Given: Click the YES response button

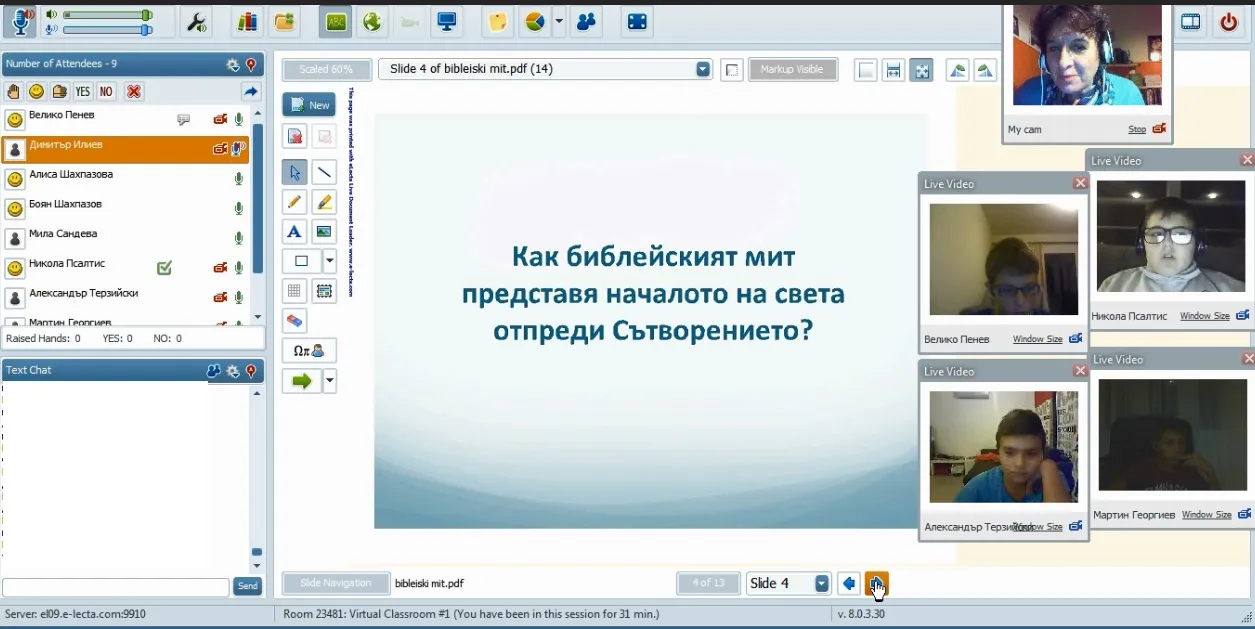Looking at the screenshot, I should (82, 92).
